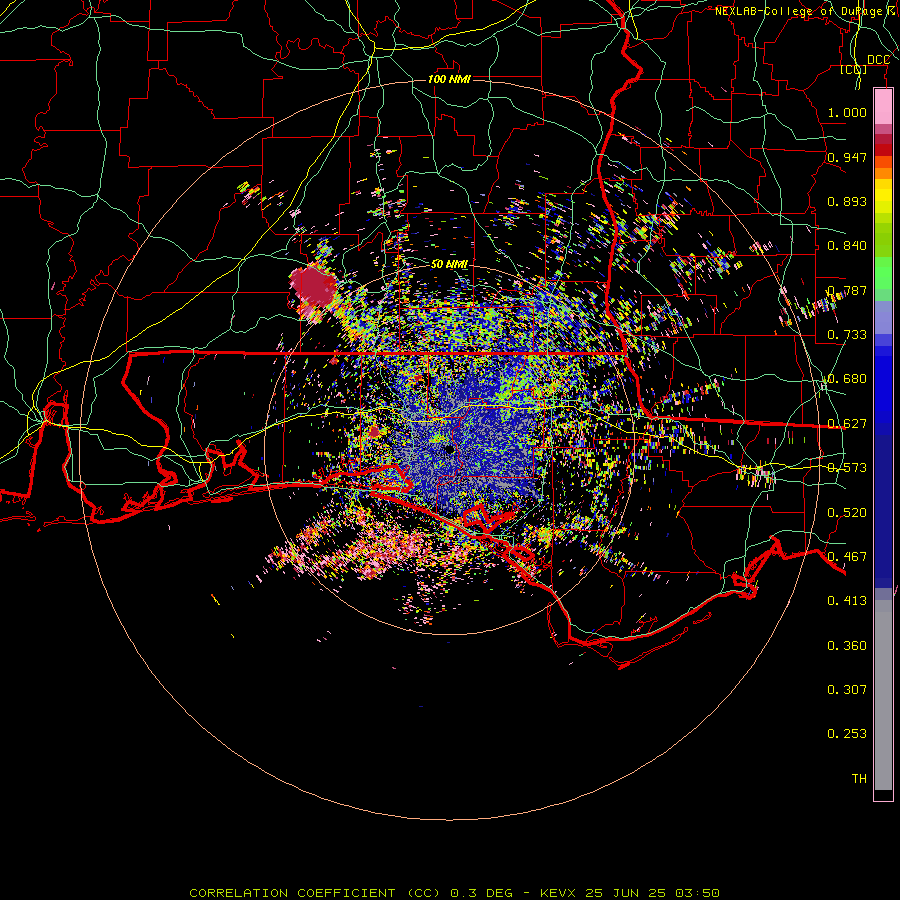
Task: Click the 0.840 scale label
Action: tap(847, 246)
